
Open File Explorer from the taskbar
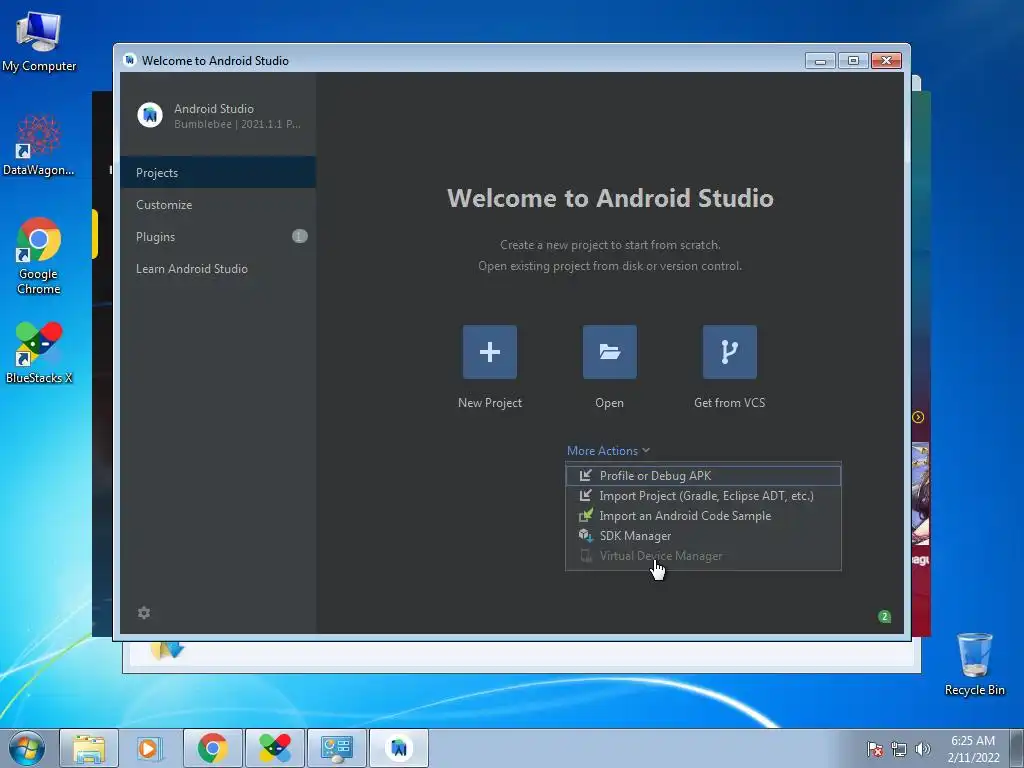pyautogui.click(x=89, y=748)
